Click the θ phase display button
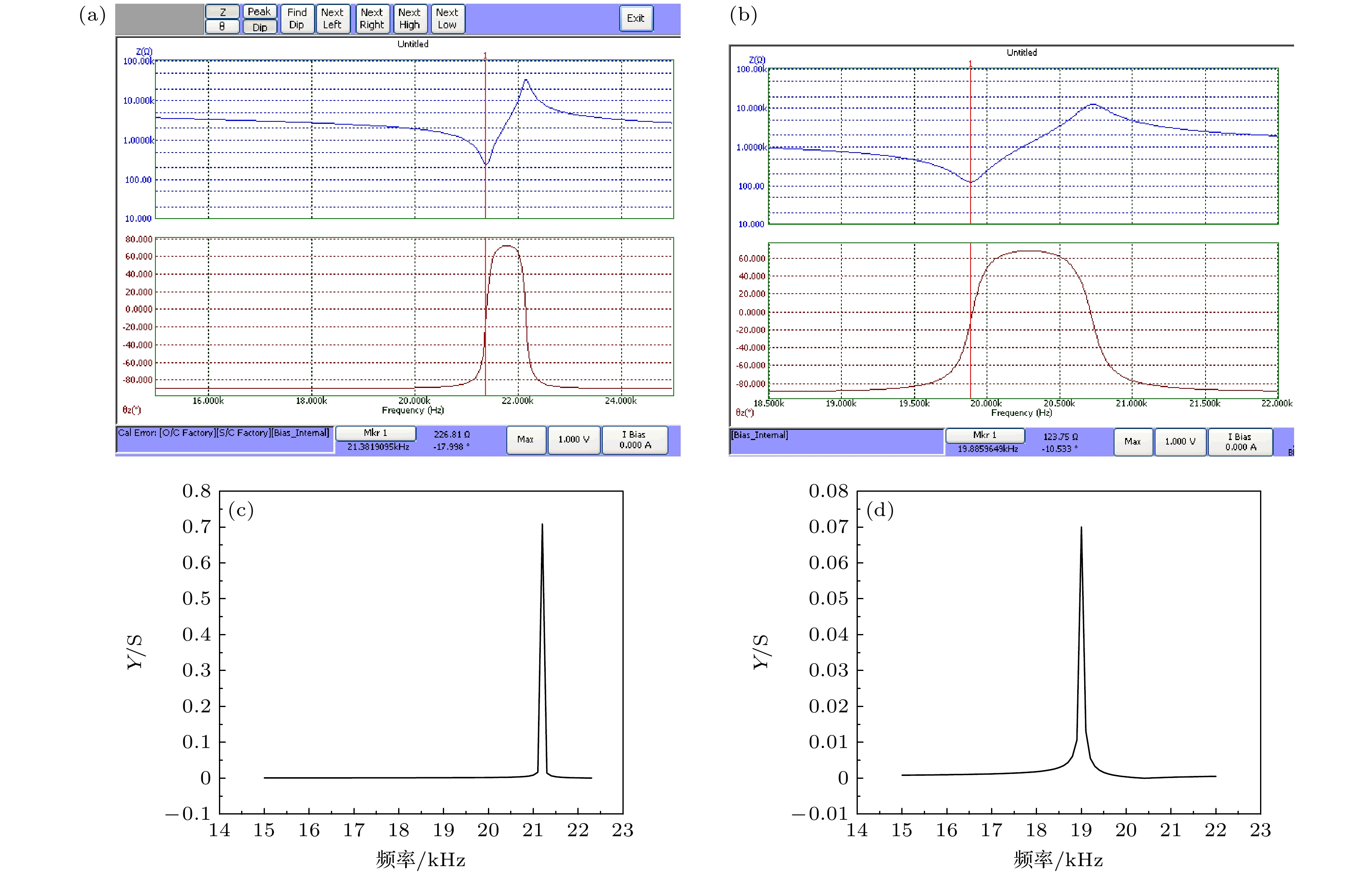The image size is (1372, 876). click(x=222, y=26)
